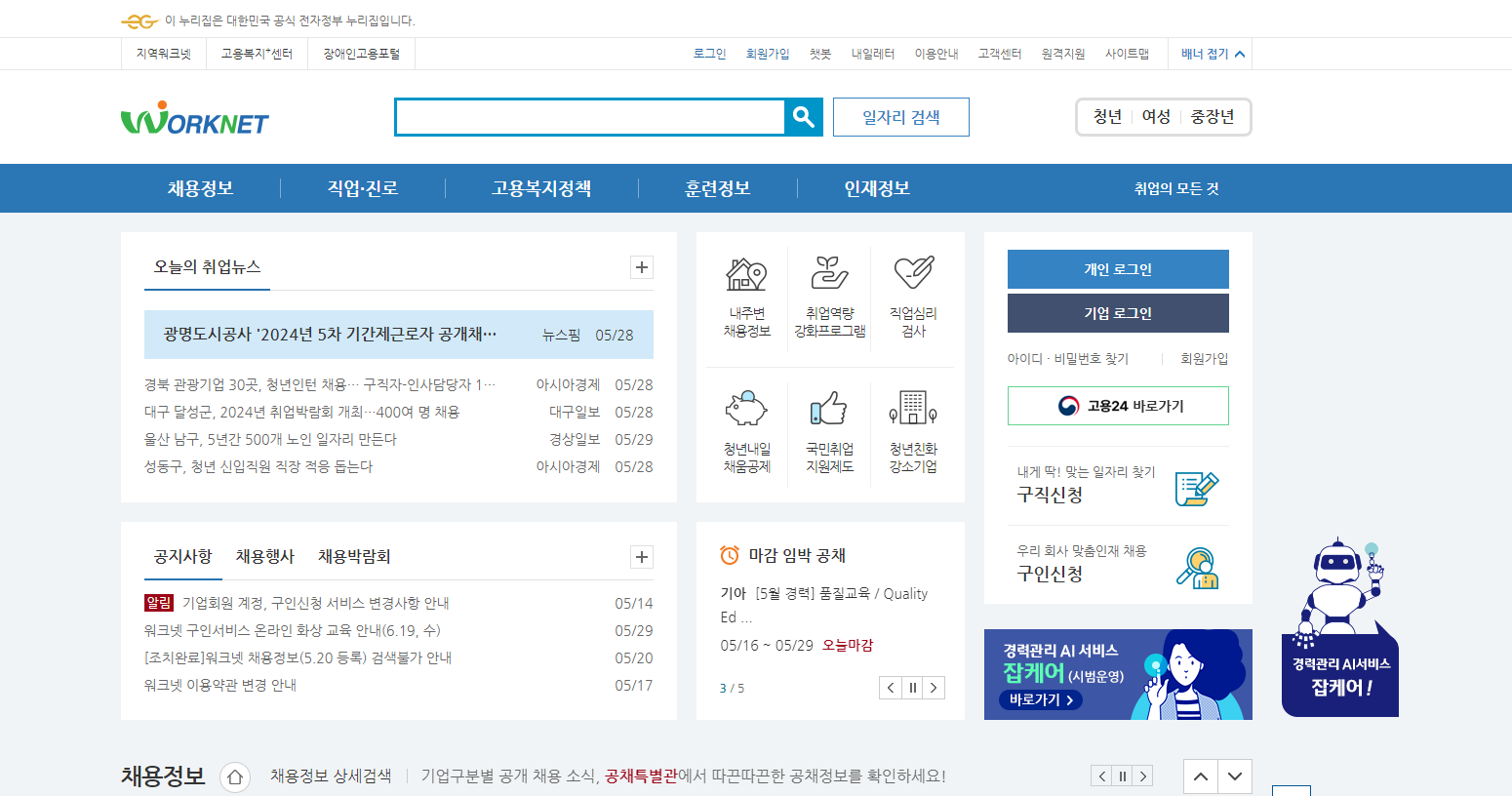Open the 고객센터 link
Viewport: 1512px width, 796px height.
coord(1000,54)
